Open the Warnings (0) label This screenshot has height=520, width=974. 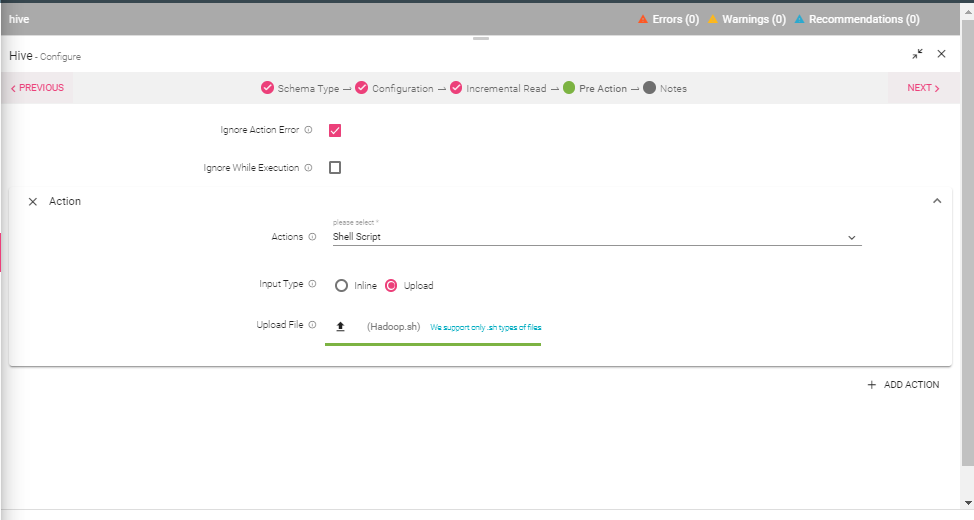point(754,19)
